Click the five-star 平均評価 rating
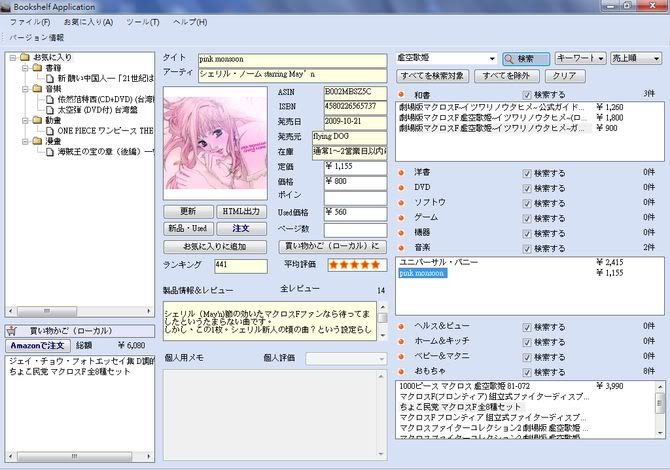 click(355, 265)
